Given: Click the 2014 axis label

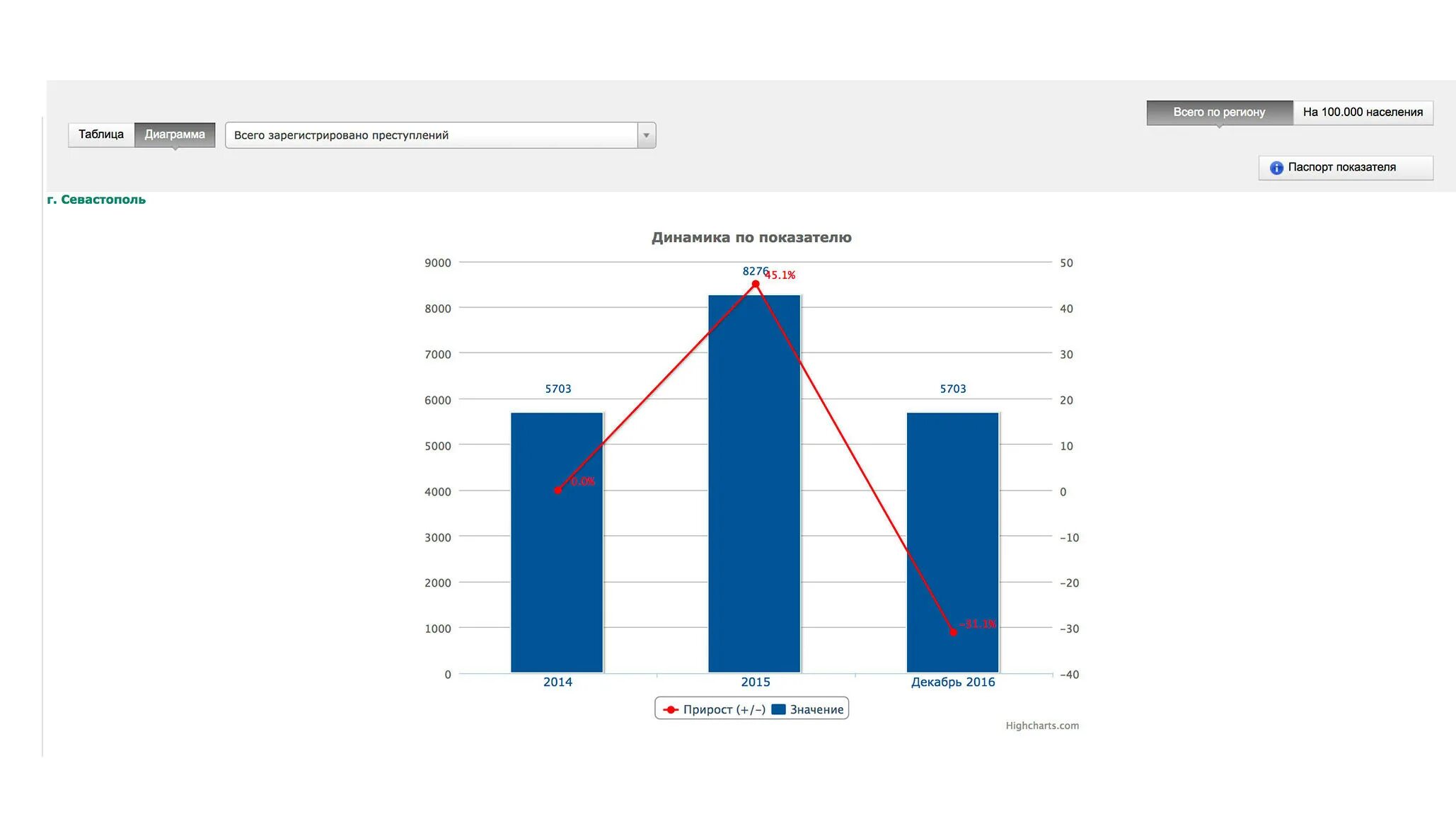Looking at the screenshot, I should [x=557, y=682].
